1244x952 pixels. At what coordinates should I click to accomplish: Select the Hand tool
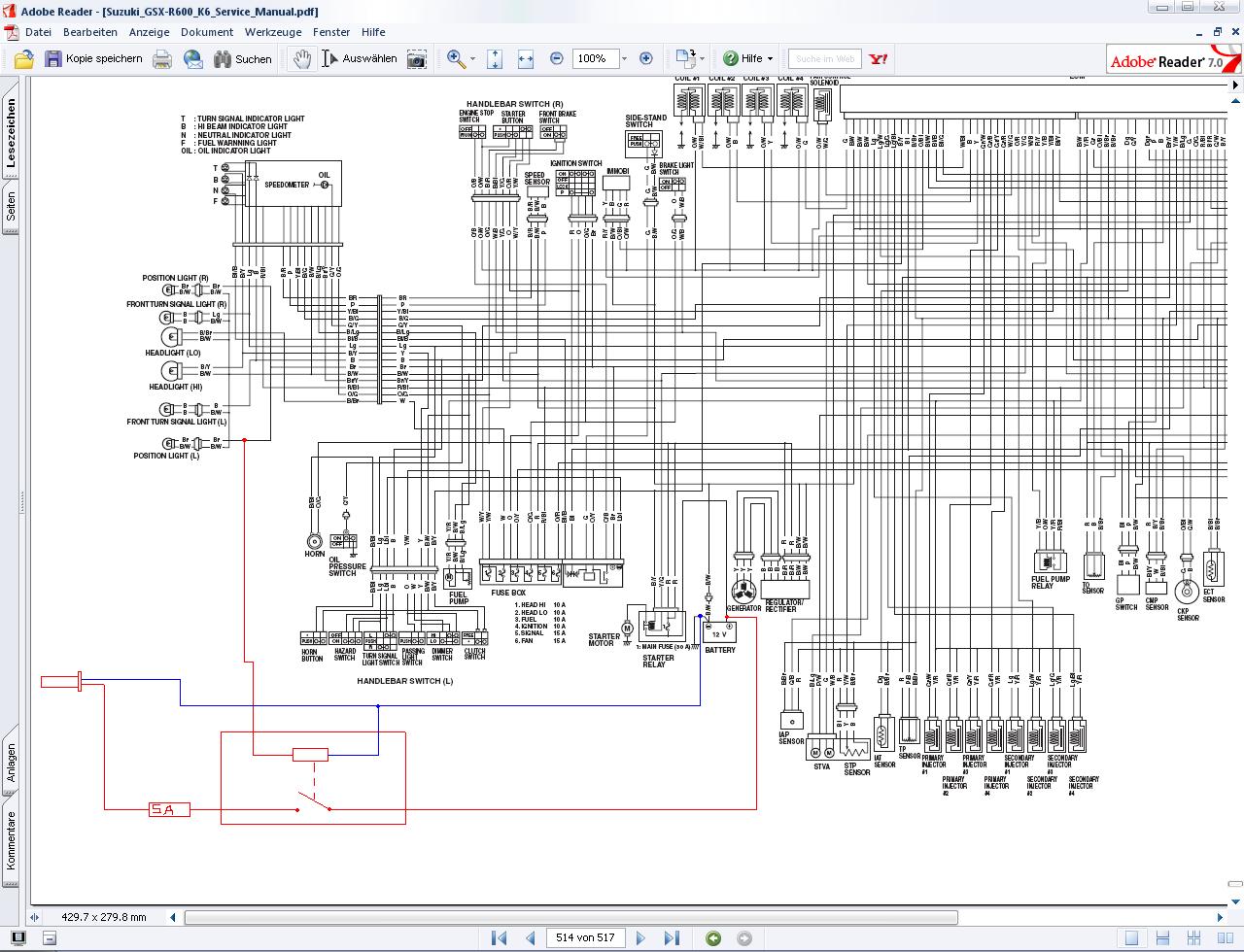pyautogui.click(x=302, y=59)
